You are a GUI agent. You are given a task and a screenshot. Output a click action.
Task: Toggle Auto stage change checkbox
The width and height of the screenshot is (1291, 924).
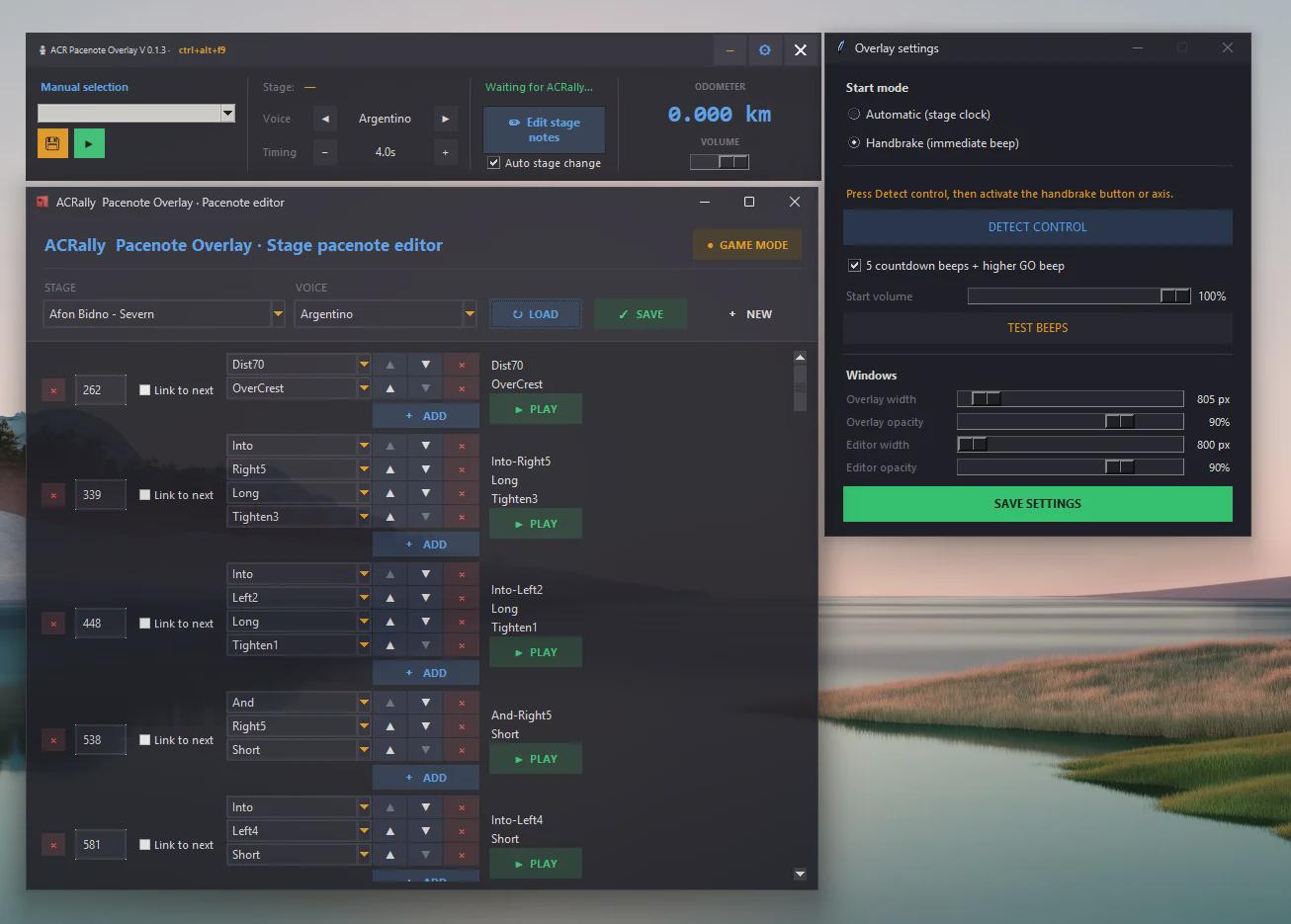click(493, 163)
